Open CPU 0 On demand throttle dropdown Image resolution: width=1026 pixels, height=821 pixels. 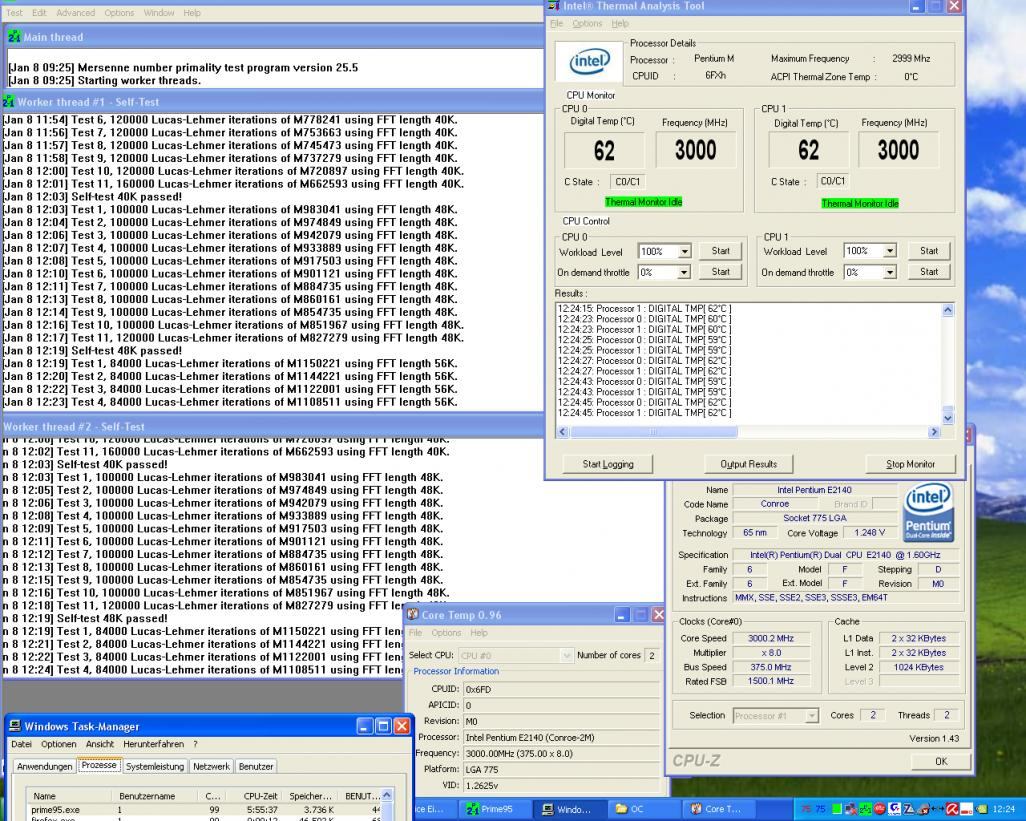pyautogui.click(x=684, y=272)
